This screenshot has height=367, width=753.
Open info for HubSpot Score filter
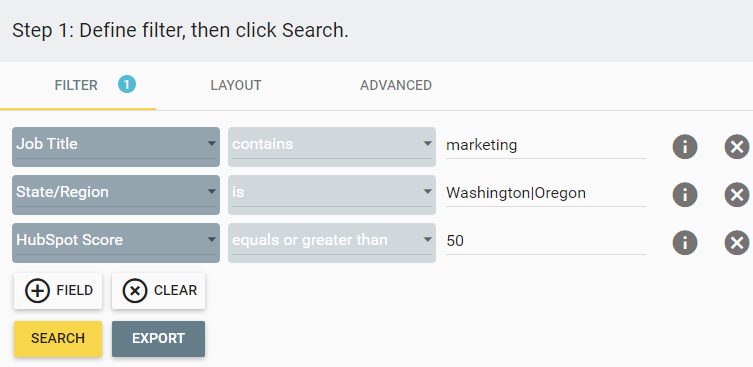pos(685,243)
